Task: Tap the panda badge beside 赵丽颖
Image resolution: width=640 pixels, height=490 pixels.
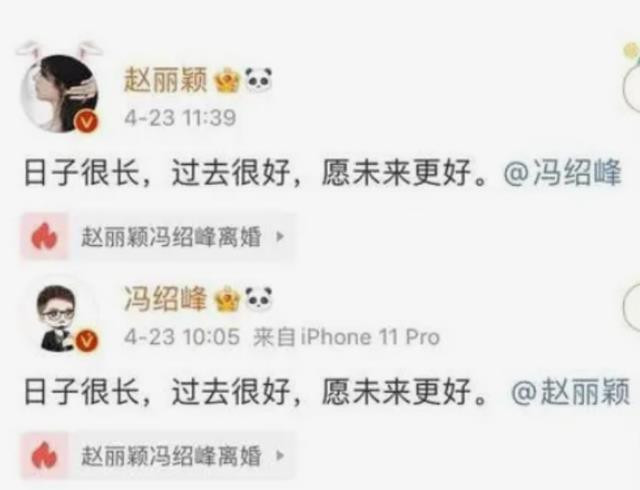Action: [258, 80]
